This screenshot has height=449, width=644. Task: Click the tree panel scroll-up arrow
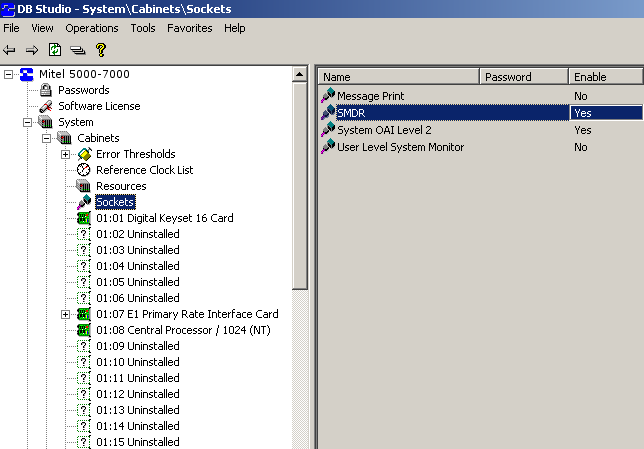click(300, 74)
